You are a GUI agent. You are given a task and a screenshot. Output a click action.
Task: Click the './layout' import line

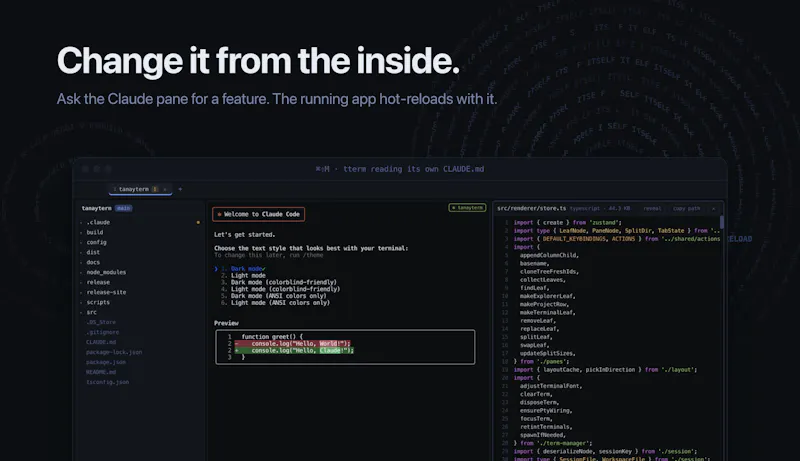pyautogui.click(x=605, y=369)
